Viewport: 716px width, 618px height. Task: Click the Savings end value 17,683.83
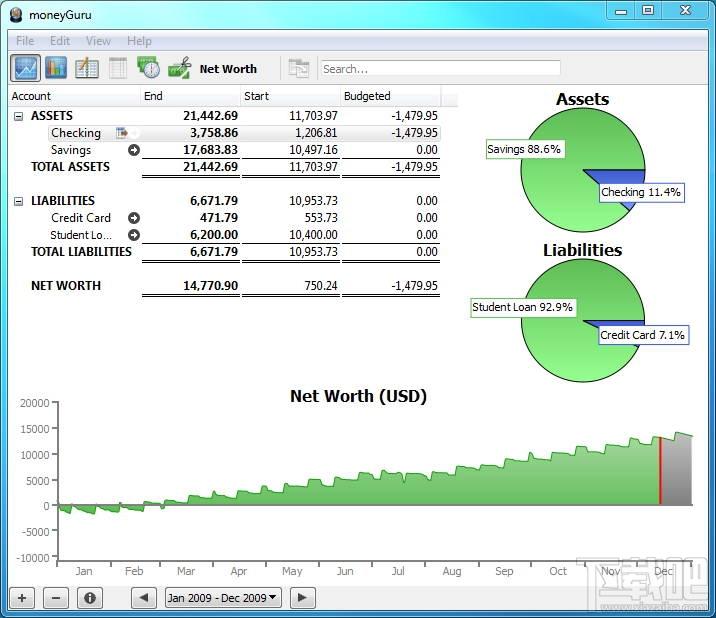(x=211, y=150)
